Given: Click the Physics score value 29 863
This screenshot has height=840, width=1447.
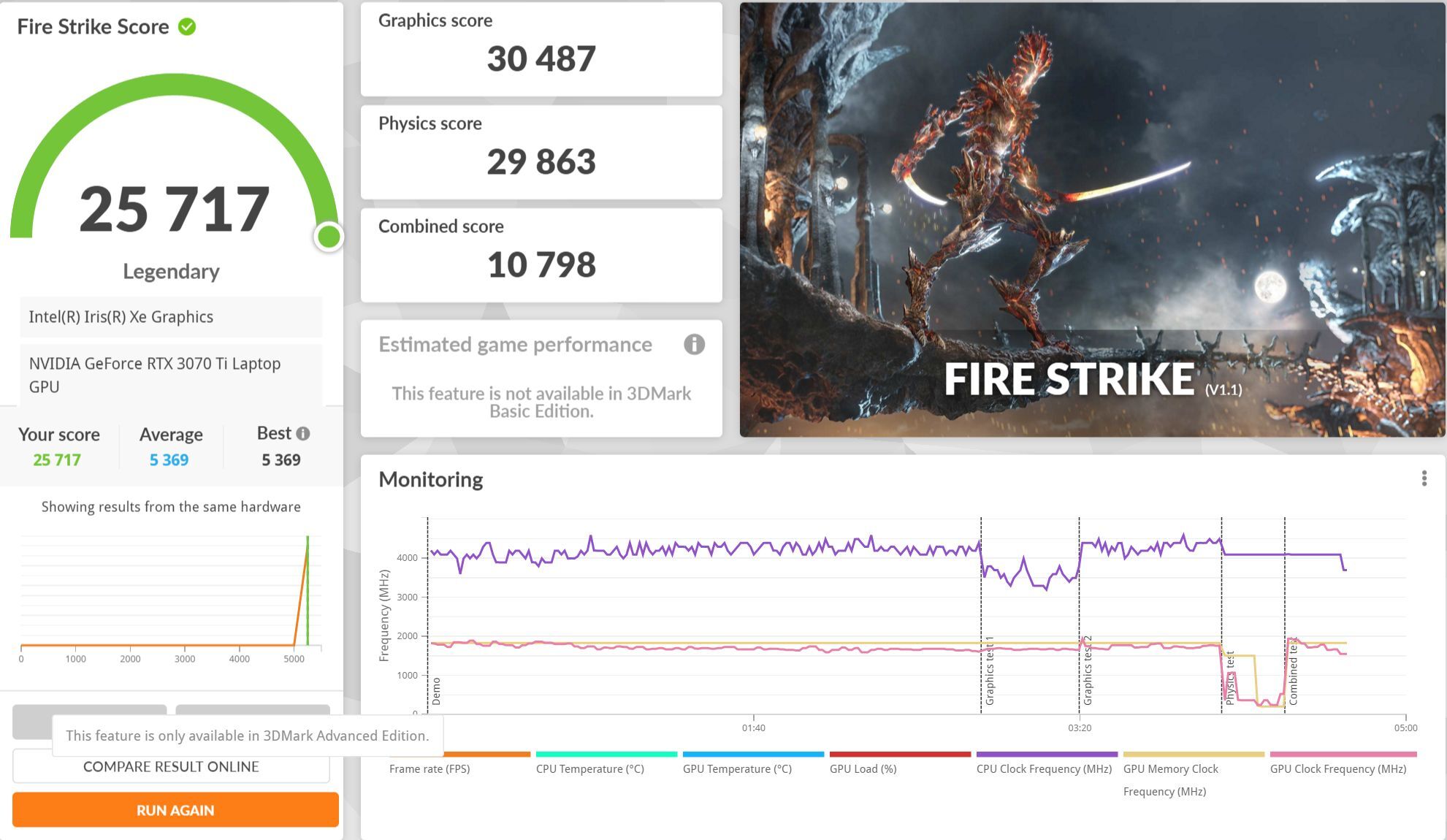Looking at the screenshot, I should tap(541, 161).
